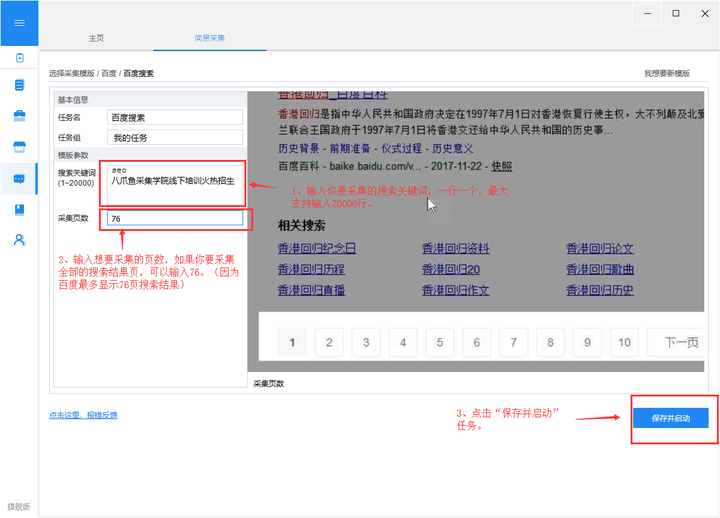Image resolution: width=720 pixels, height=518 pixels.
Task: Click page 10 in preview pagination
Action: point(624,342)
